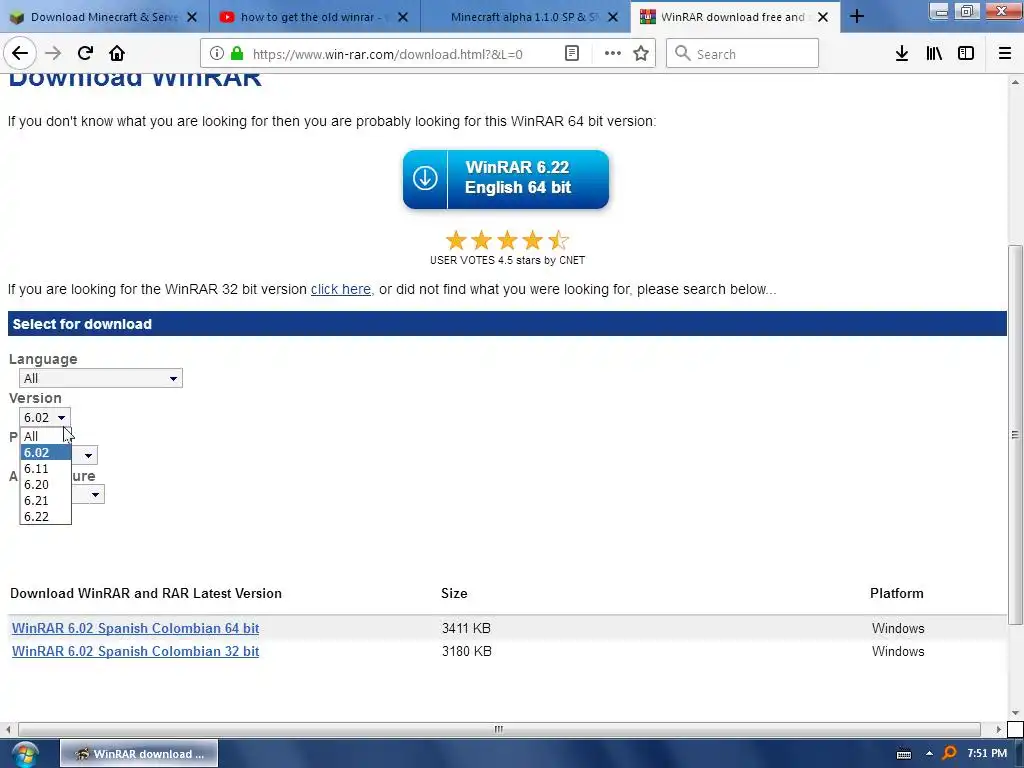Choose version 6.02 in the list
Screen dimensions: 1024x768
coord(45,453)
